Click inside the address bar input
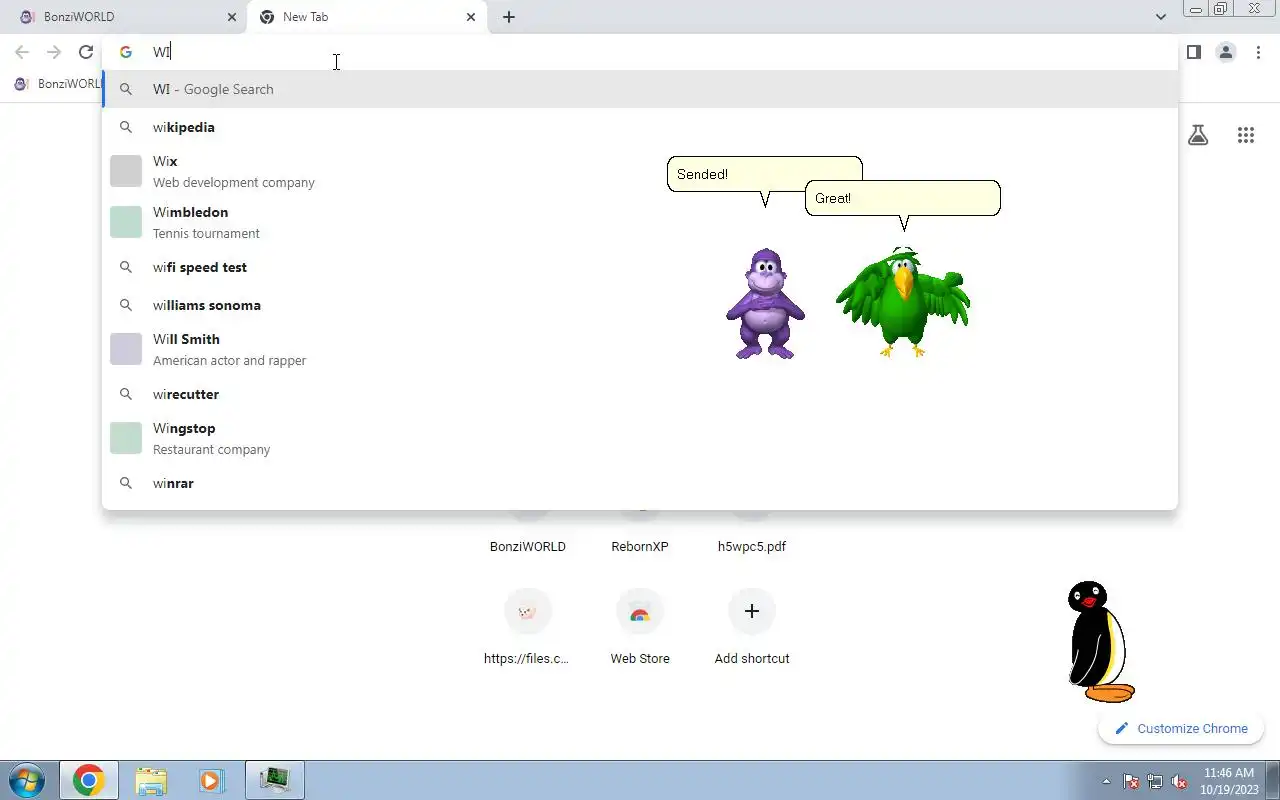 click(640, 52)
